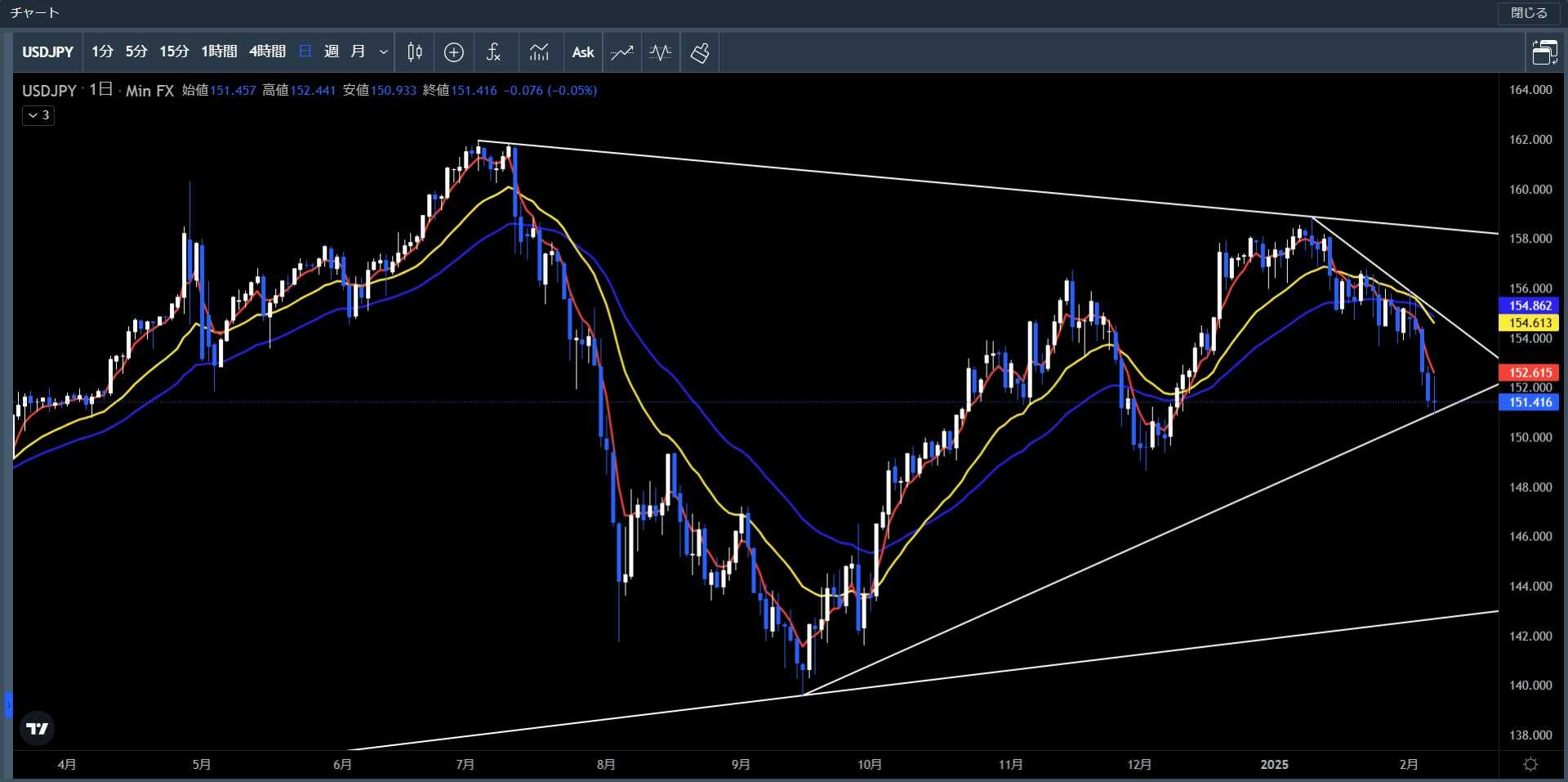Click the compare/add symbol plus icon
The height and width of the screenshot is (782, 1568).
tap(454, 52)
